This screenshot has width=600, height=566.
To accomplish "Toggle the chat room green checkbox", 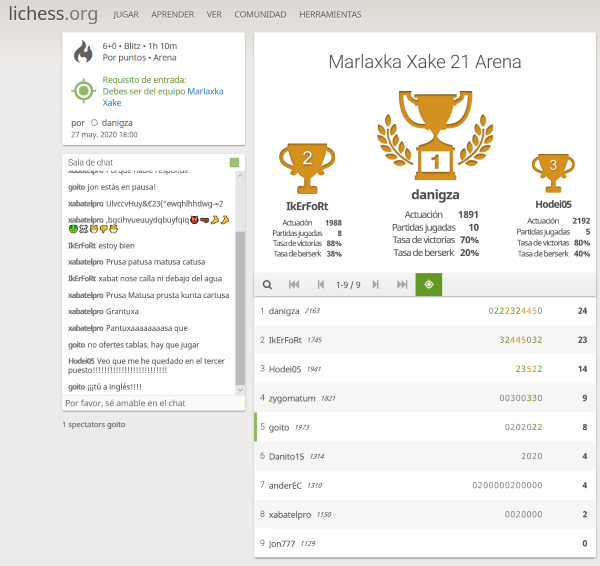I will coord(234,162).
